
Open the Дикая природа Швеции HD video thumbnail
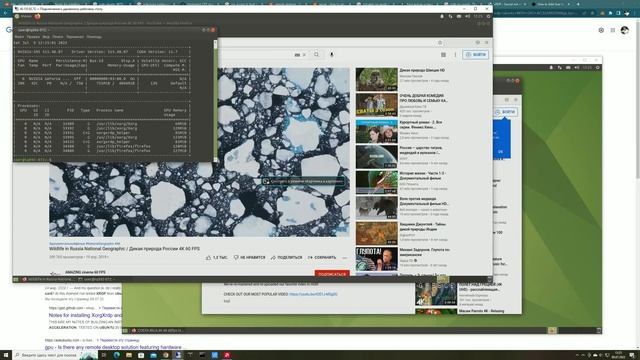[x=376, y=79]
